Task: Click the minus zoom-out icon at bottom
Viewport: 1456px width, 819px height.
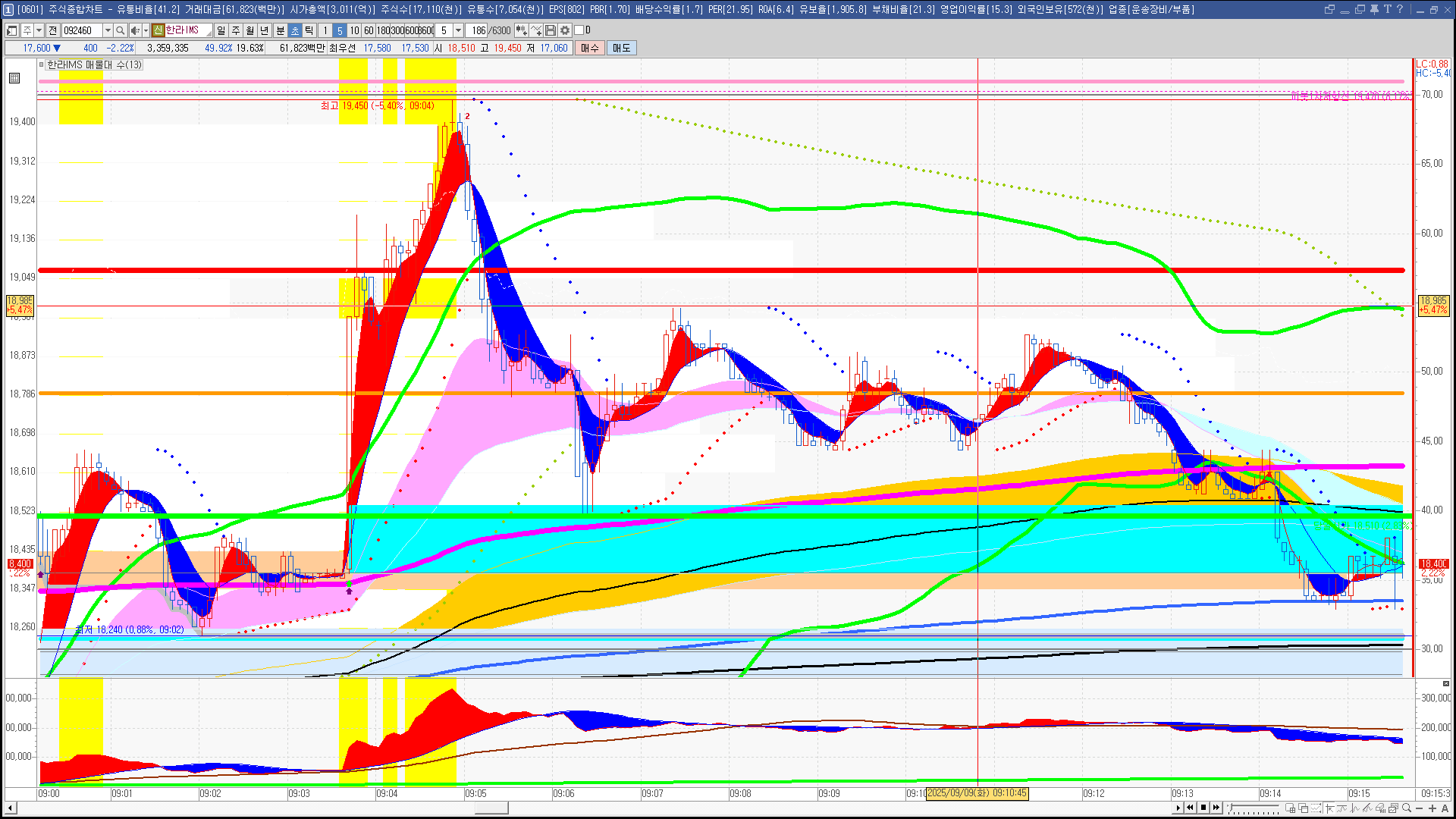Action: pos(1420,808)
